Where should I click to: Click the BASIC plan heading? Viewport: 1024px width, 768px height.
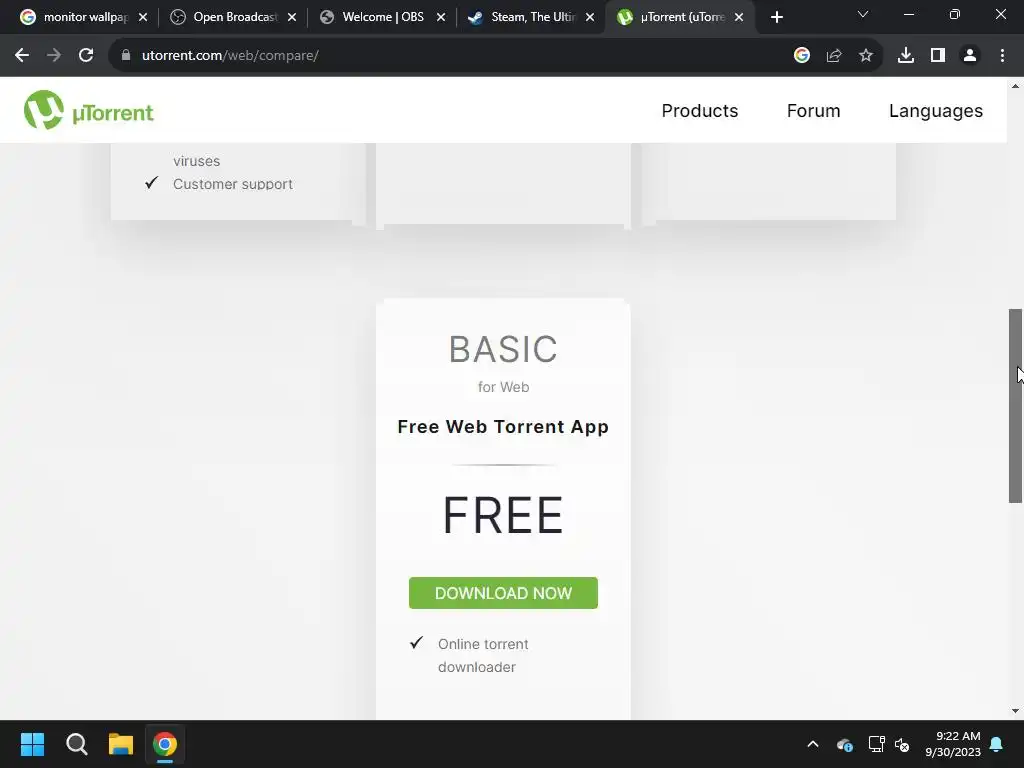[503, 349]
